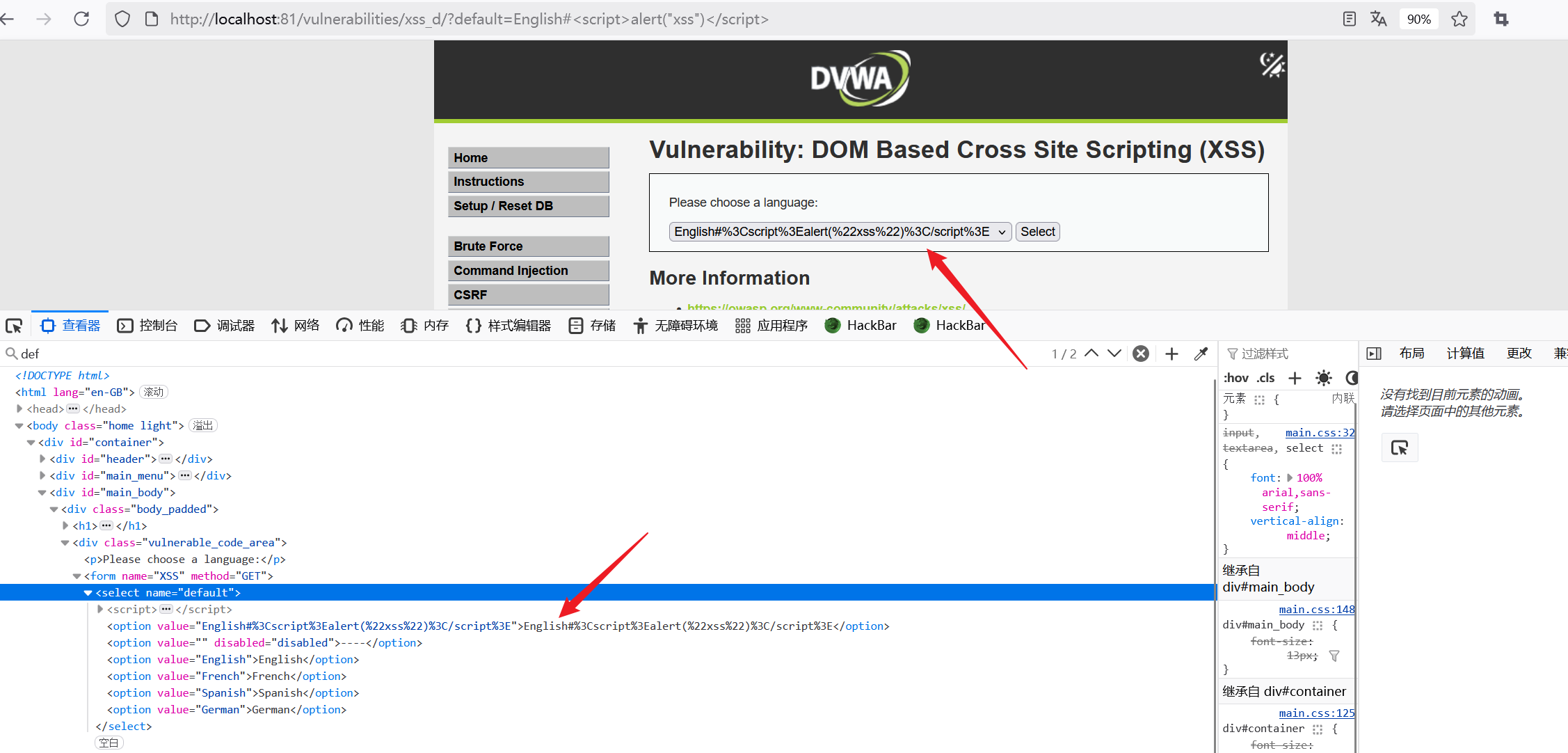Switch to the 网络 network tab
1568x753 pixels.
click(x=296, y=326)
